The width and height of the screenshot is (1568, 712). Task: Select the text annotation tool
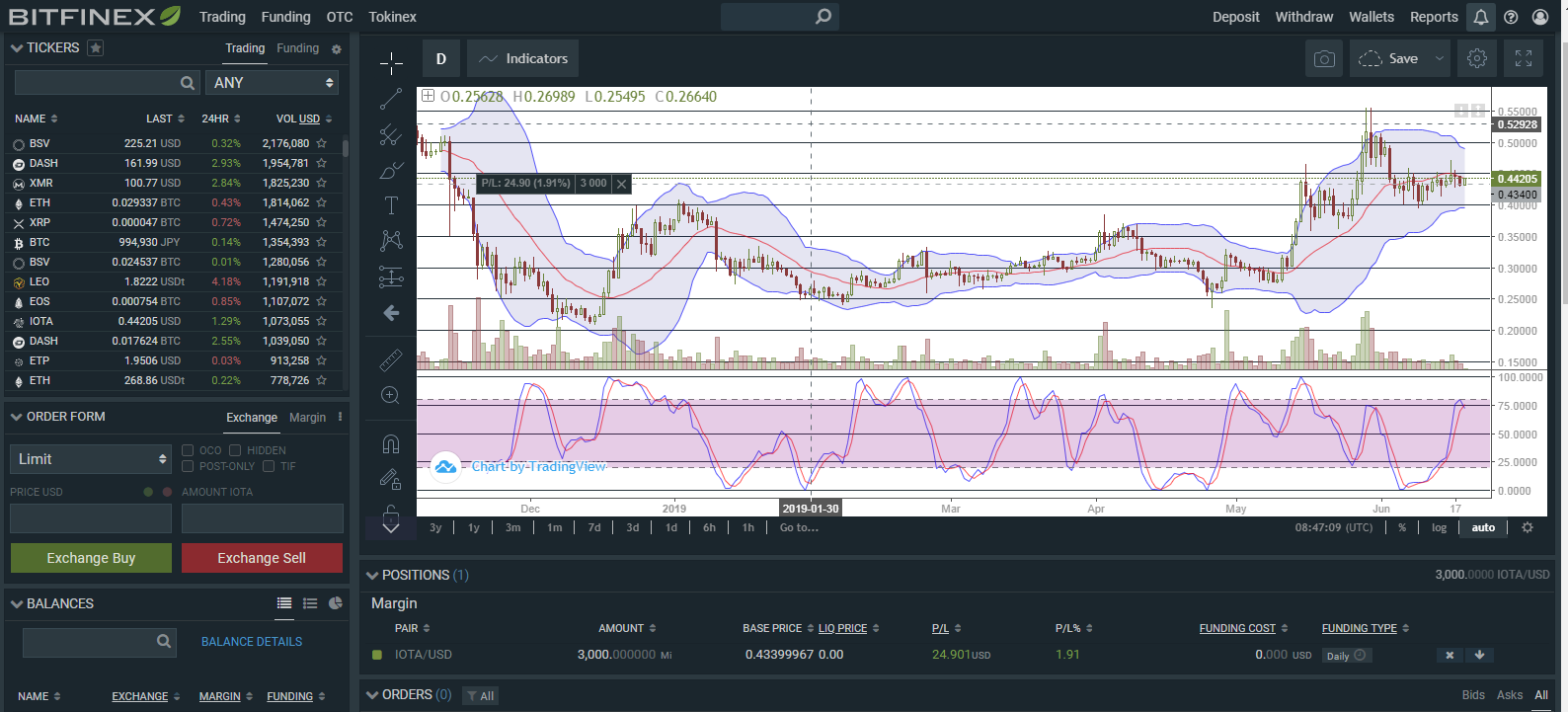tap(391, 205)
